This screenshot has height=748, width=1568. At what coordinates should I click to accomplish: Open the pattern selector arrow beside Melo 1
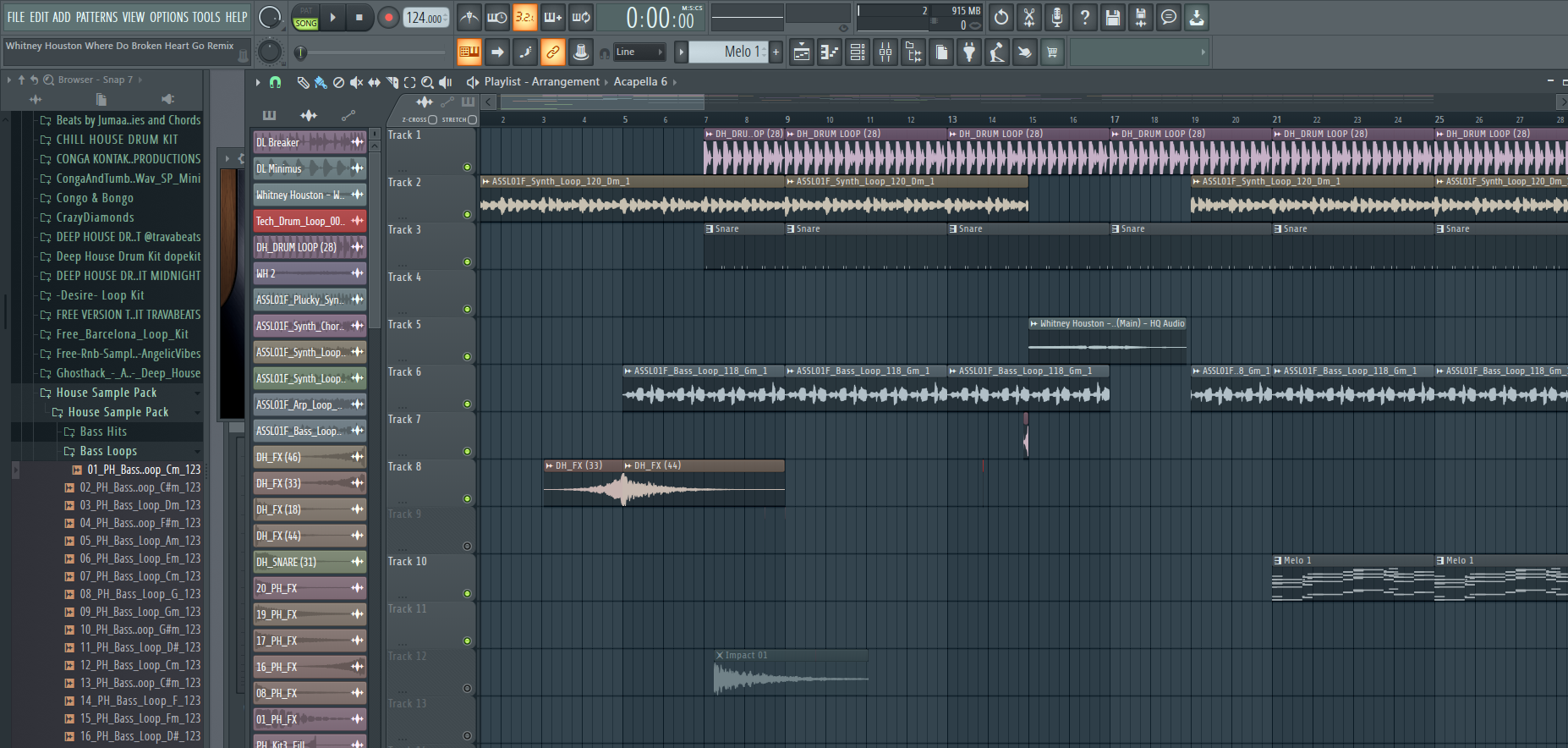(681, 52)
